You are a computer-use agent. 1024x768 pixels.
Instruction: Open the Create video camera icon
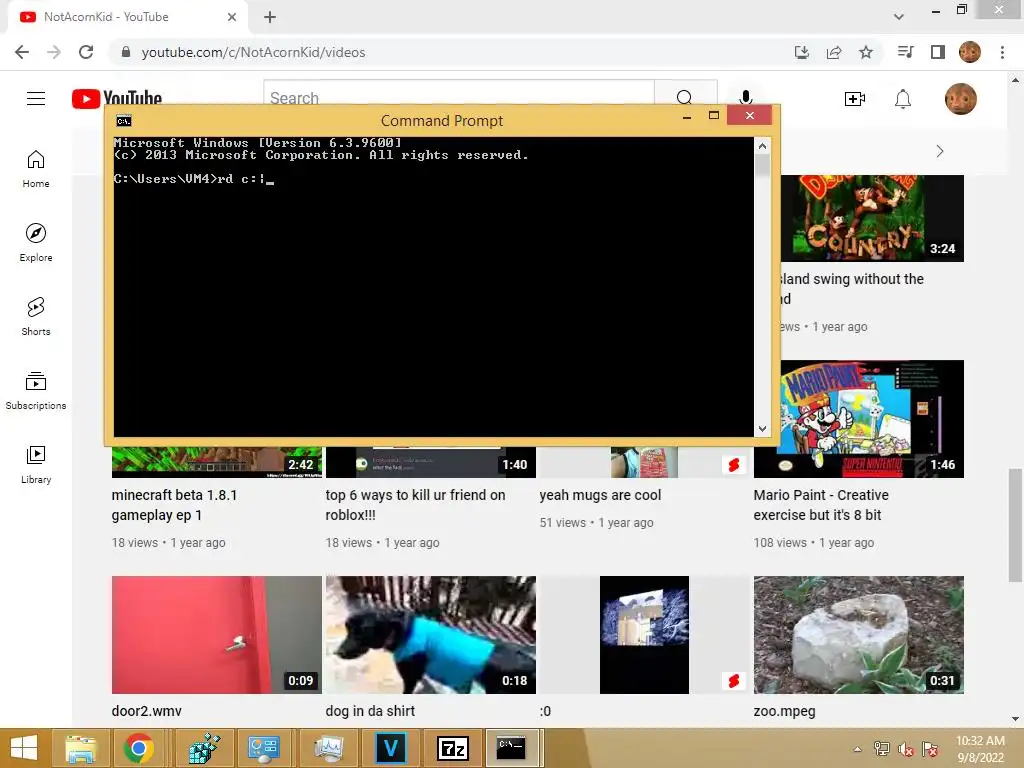[x=854, y=99]
